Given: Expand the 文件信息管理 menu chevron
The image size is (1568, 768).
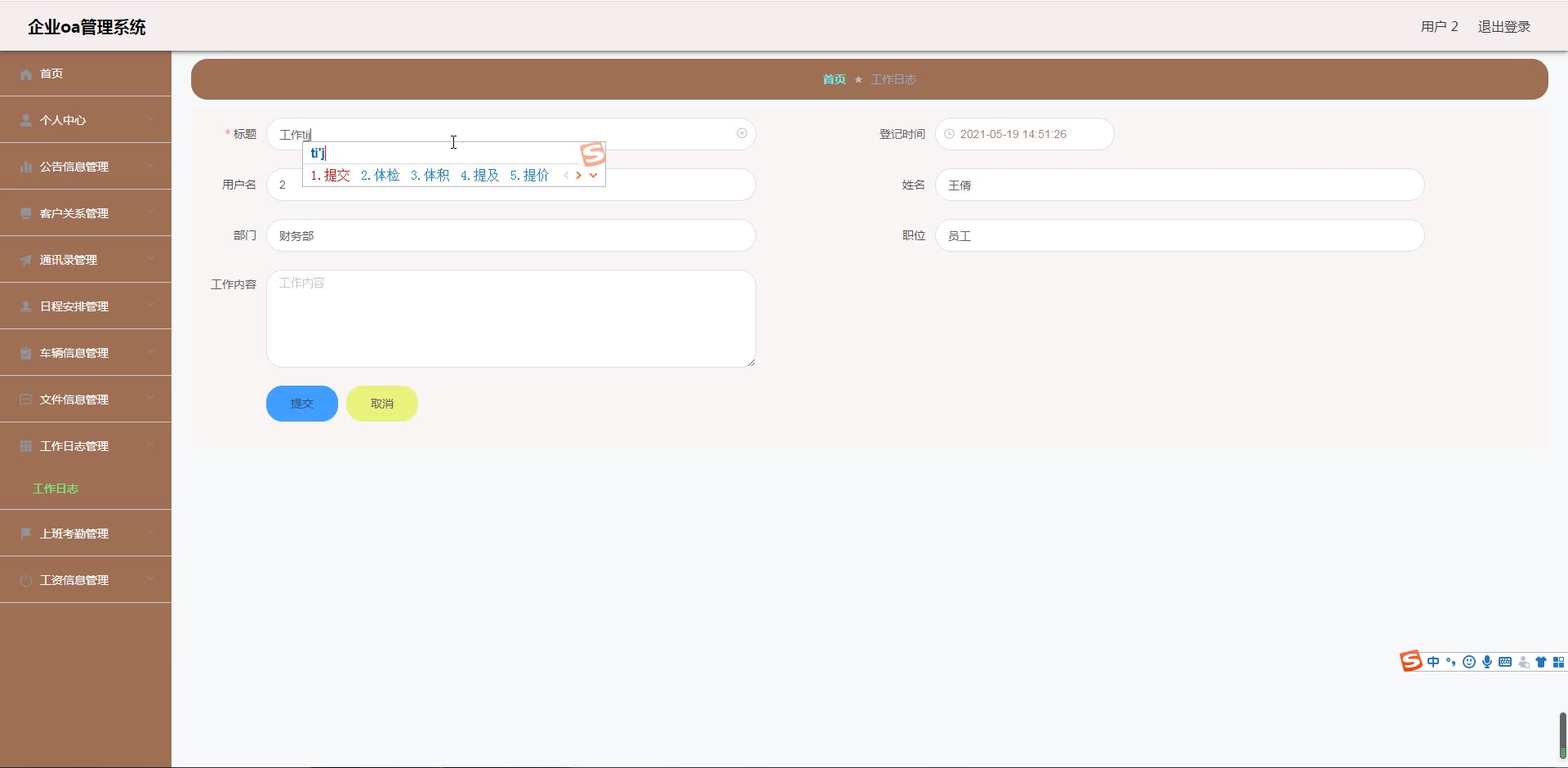Looking at the screenshot, I should coord(150,399).
